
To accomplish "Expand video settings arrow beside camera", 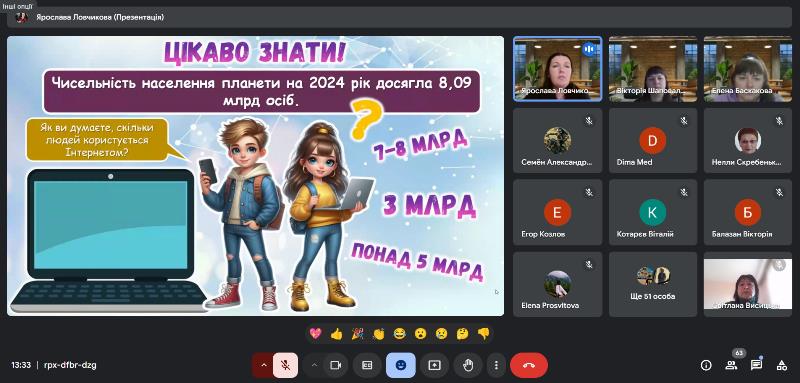I will (x=314, y=365).
